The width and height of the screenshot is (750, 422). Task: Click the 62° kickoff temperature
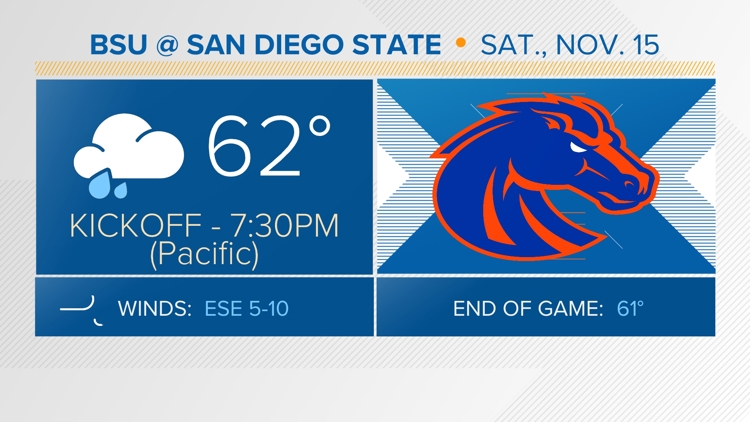point(268,145)
